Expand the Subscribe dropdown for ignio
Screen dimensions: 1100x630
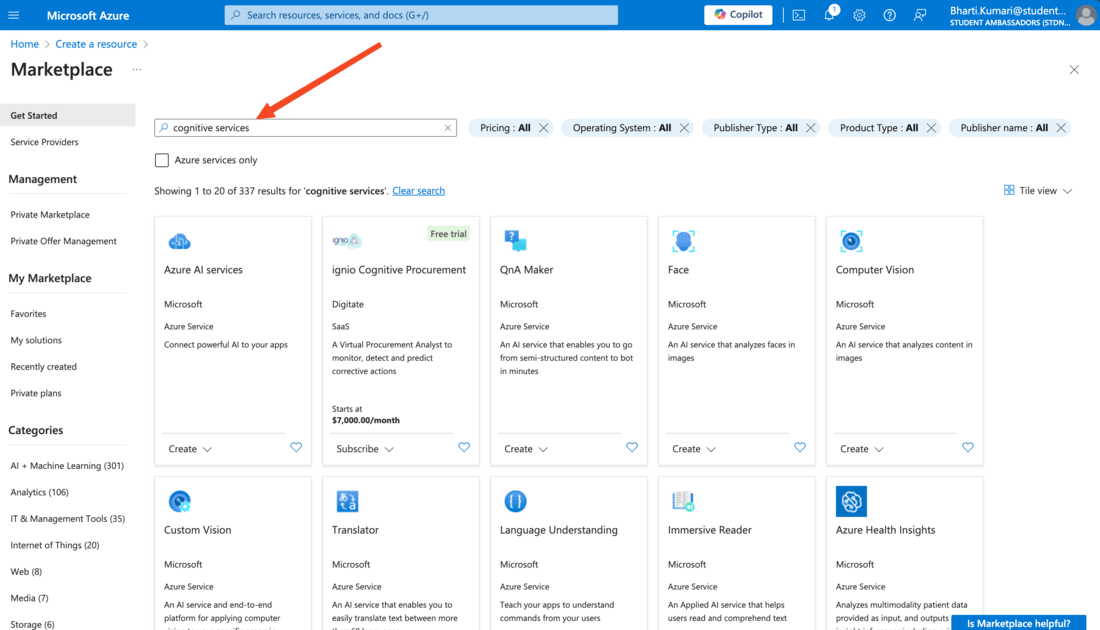(x=365, y=449)
